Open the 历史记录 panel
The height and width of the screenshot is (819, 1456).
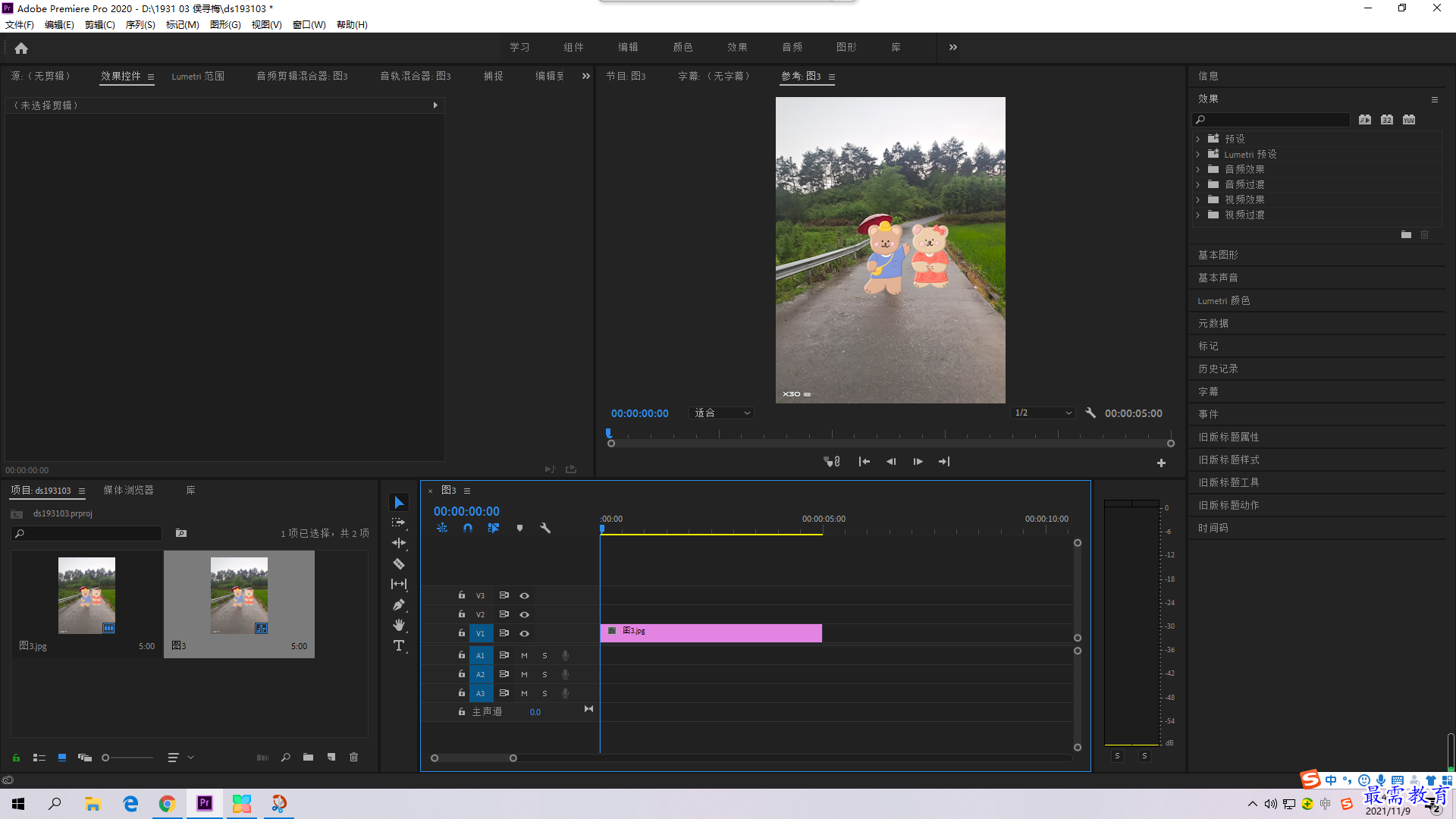(1218, 369)
